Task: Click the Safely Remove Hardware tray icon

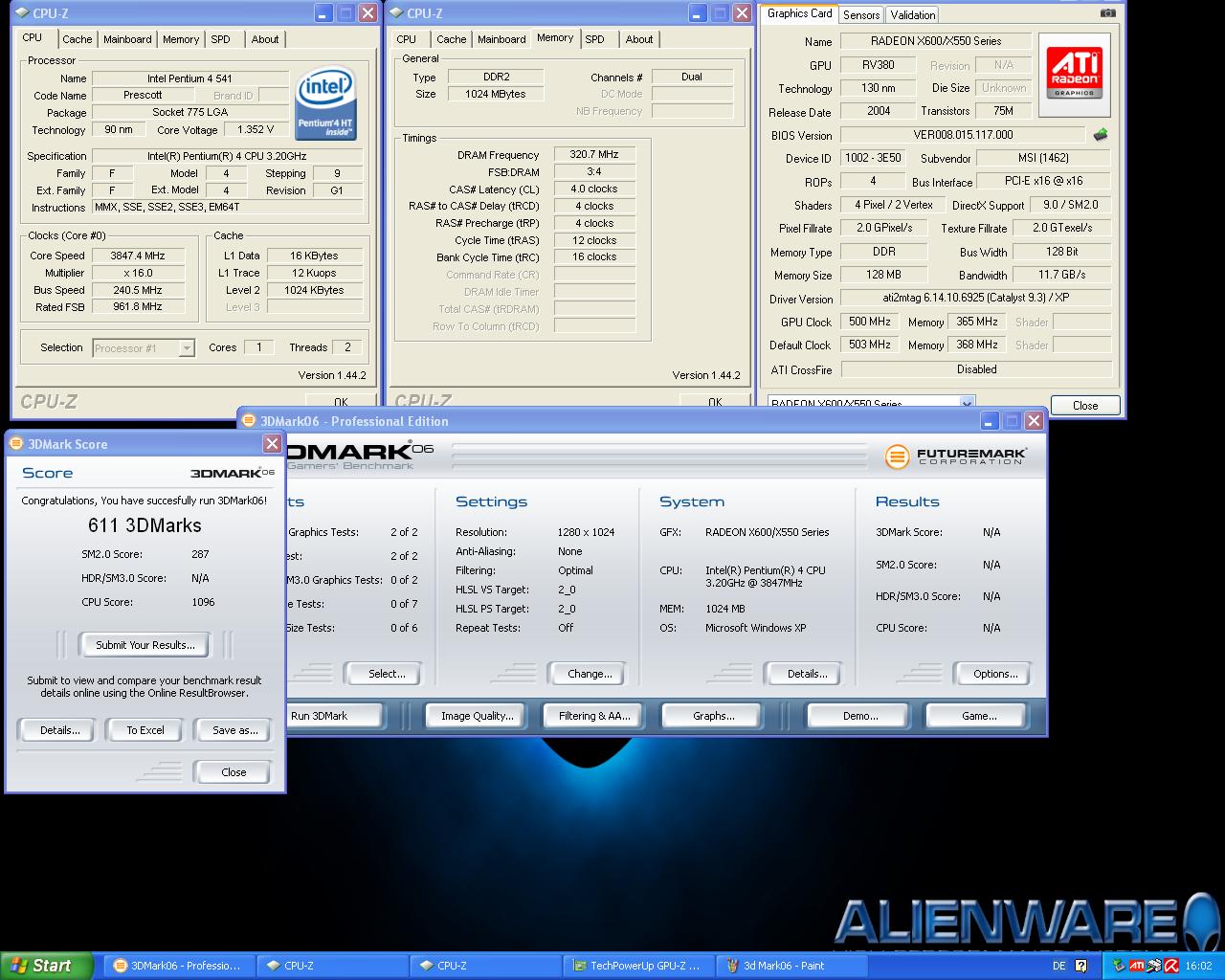Action: tap(1119, 966)
